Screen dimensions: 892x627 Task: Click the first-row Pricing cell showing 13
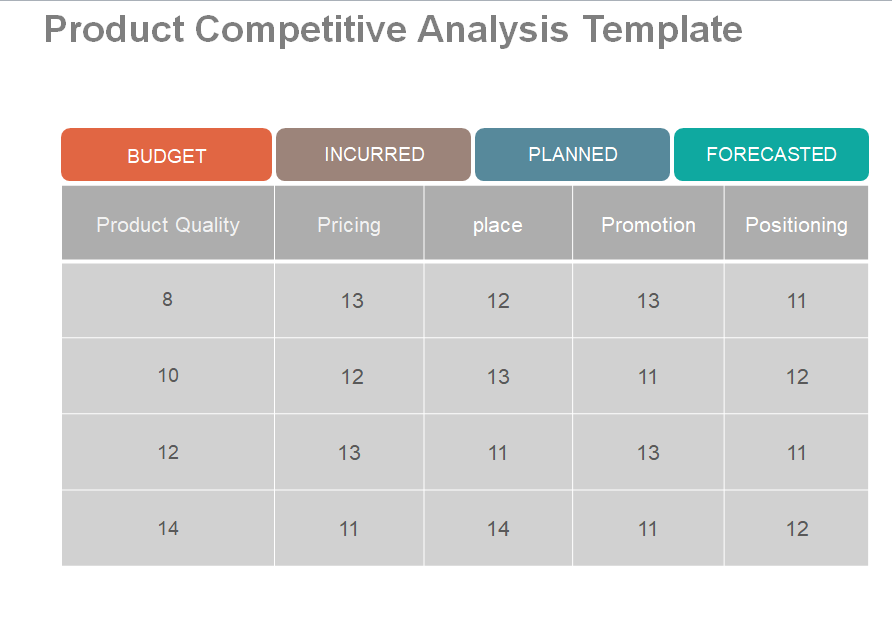coord(351,300)
